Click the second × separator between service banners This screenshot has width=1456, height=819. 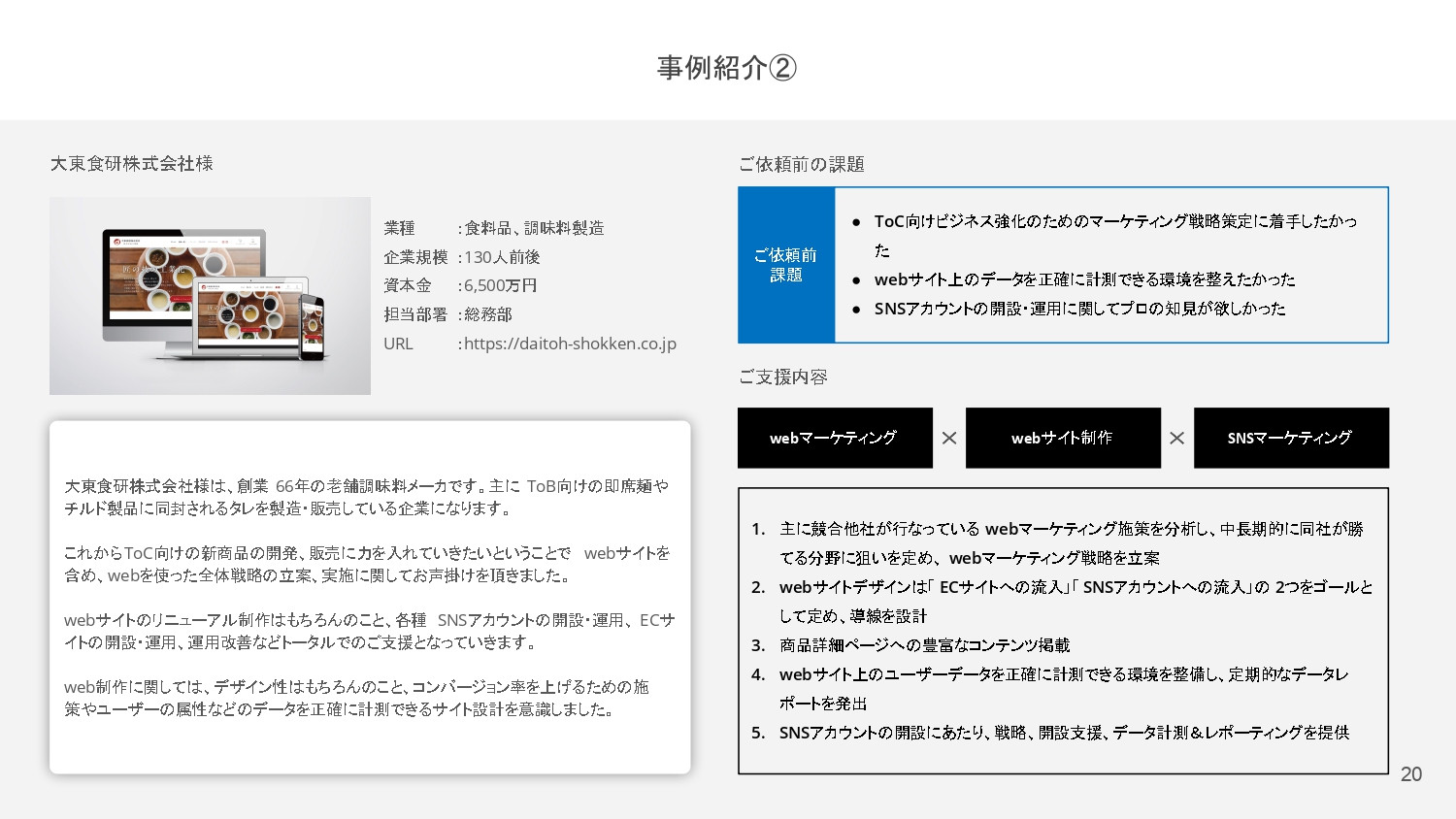1176,438
